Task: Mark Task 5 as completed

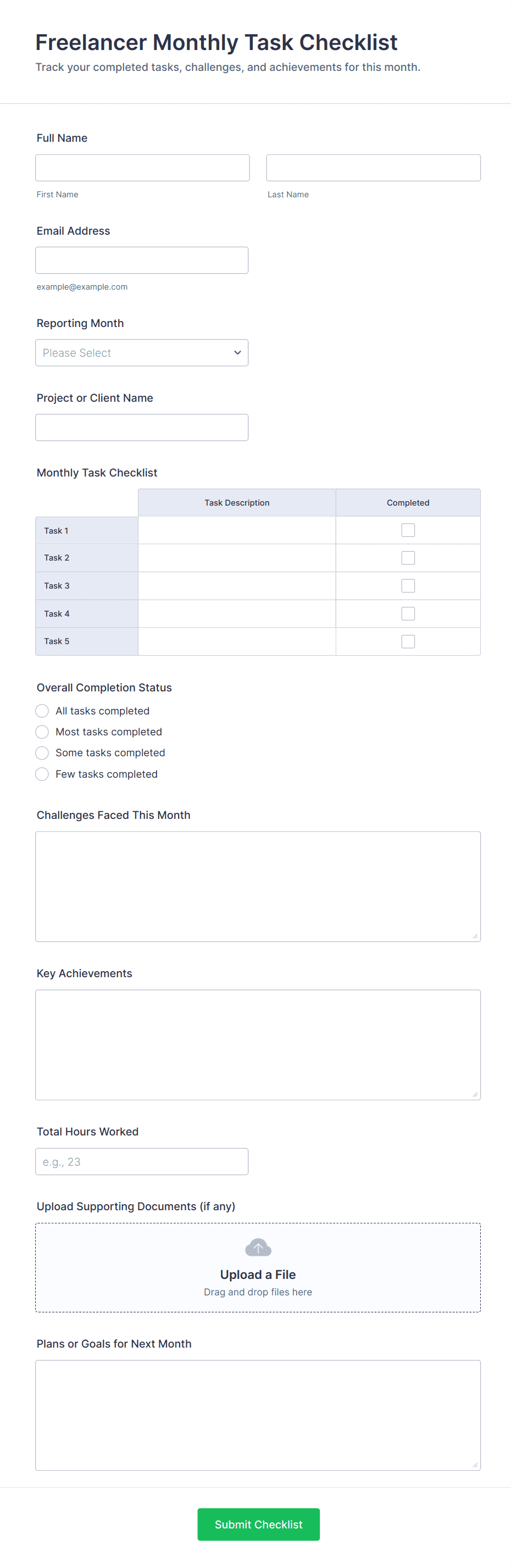Action: [408, 641]
